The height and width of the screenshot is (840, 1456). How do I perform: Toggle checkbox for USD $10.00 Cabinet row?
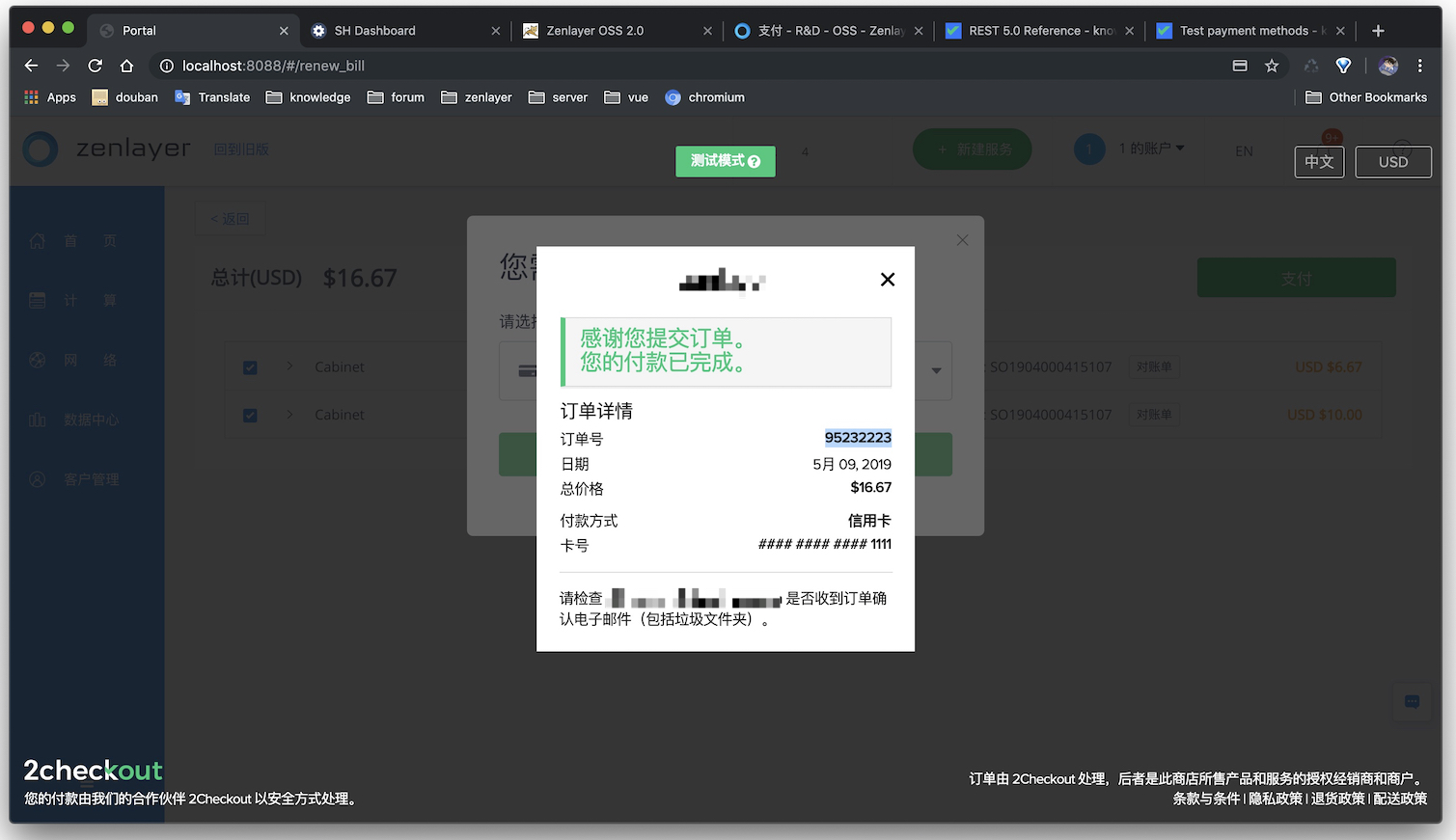(x=250, y=416)
